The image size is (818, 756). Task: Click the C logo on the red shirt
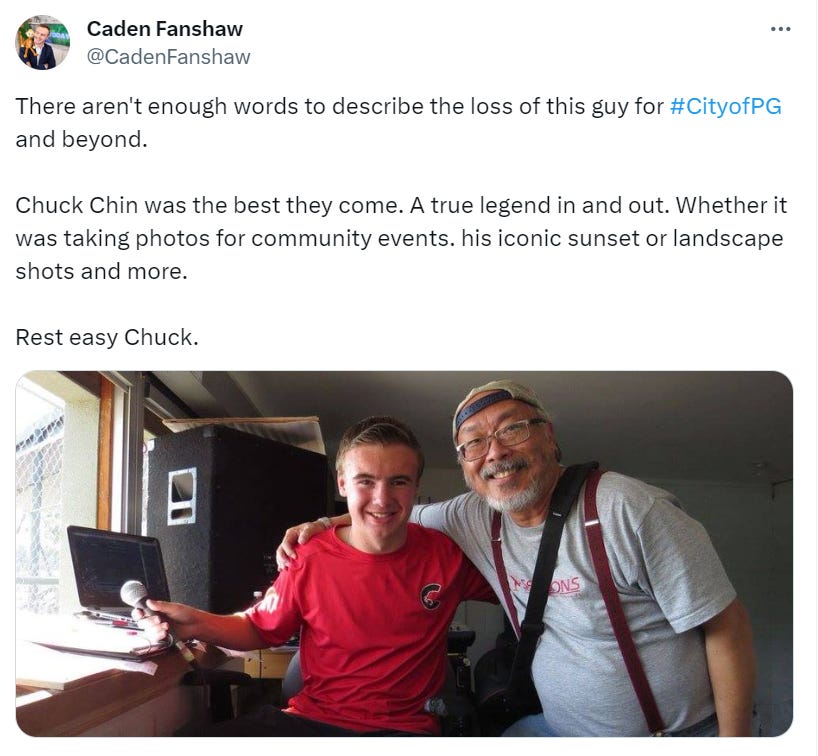point(431,596)
